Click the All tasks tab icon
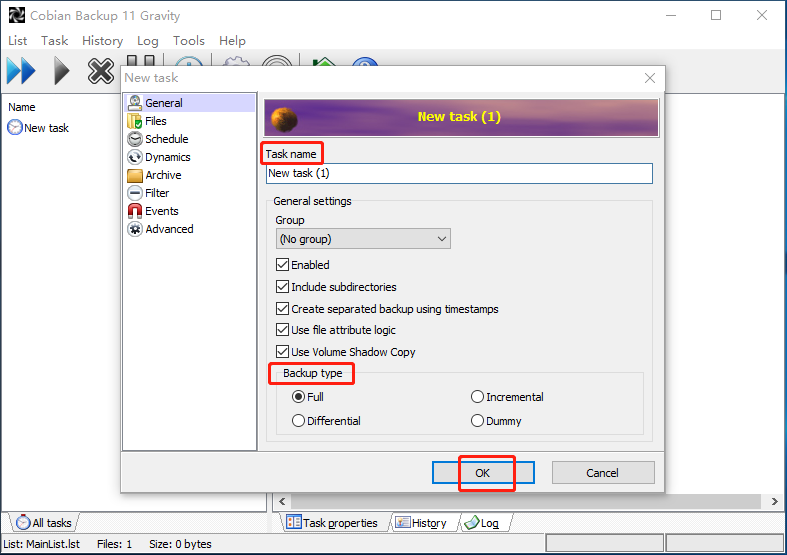 [23, 522]
